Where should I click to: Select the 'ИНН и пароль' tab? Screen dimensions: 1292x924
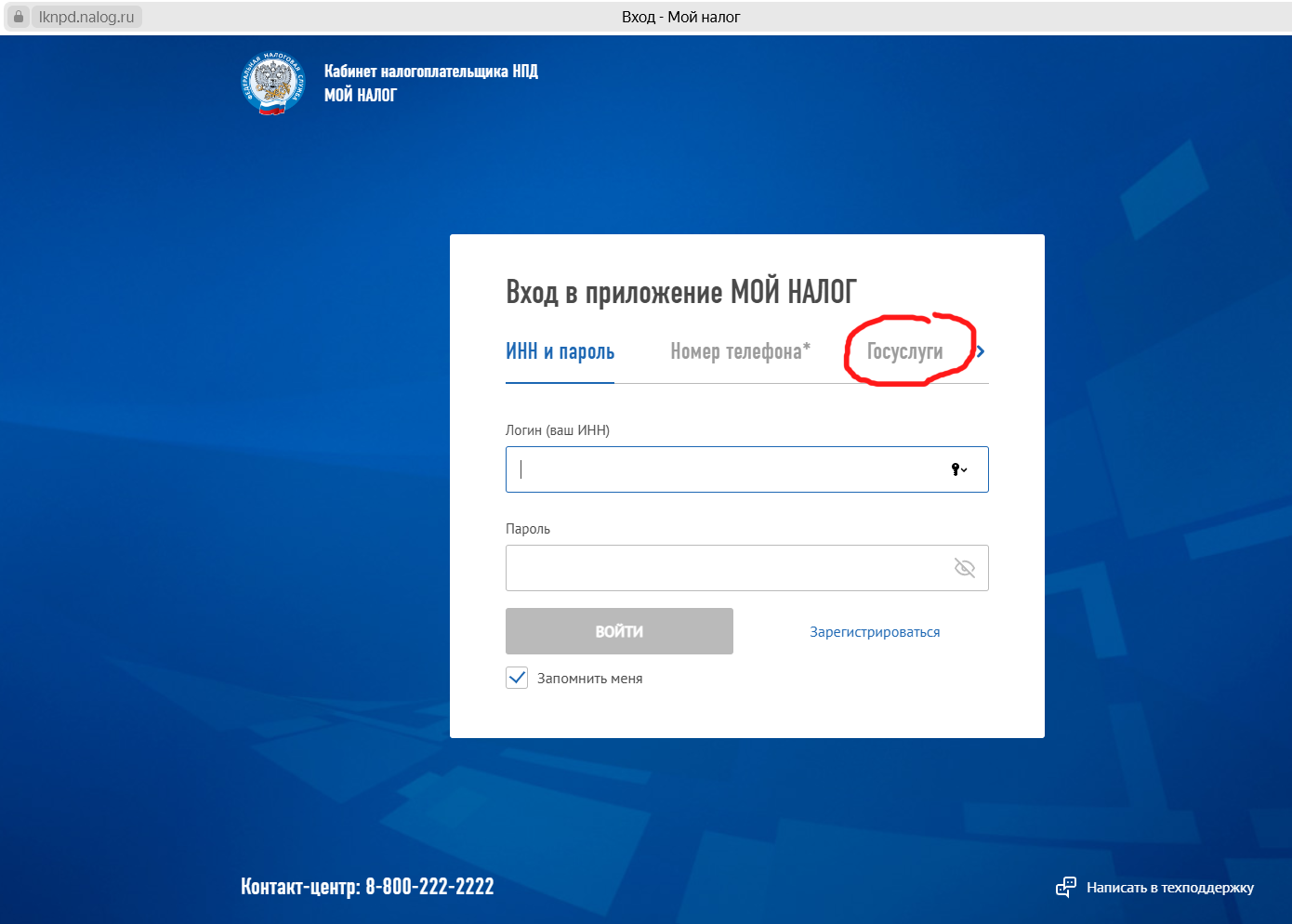[x=560, y=351]
